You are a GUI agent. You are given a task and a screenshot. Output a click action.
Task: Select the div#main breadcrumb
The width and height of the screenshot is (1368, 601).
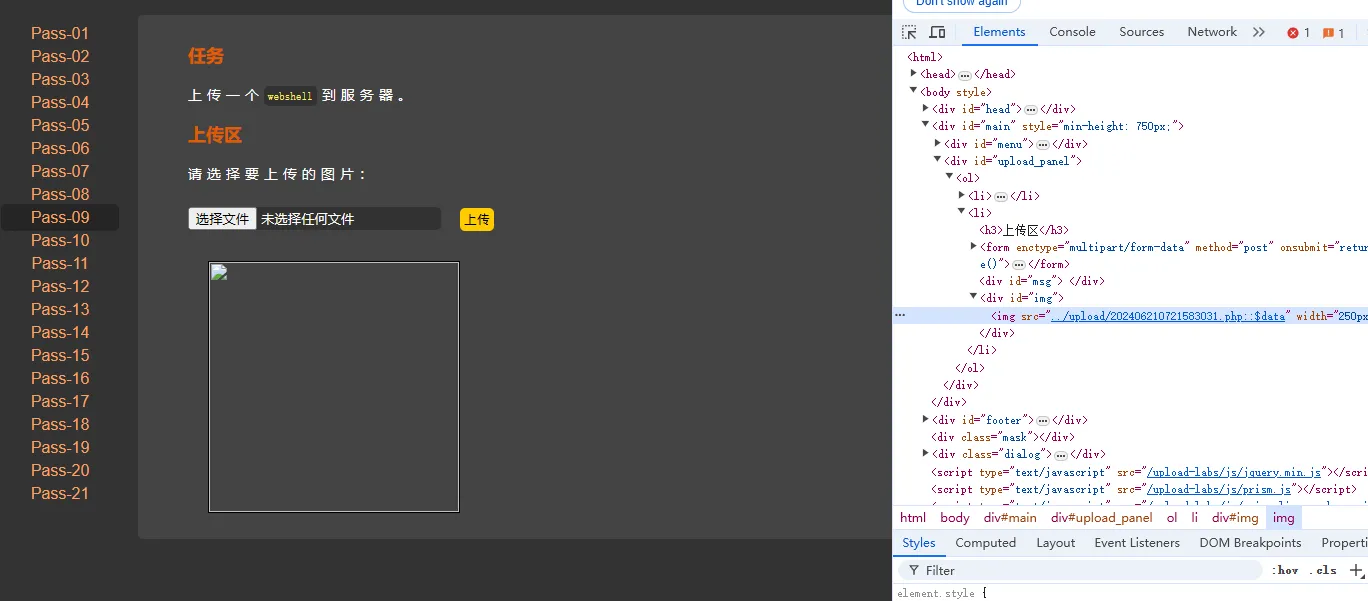(1010, 517)
